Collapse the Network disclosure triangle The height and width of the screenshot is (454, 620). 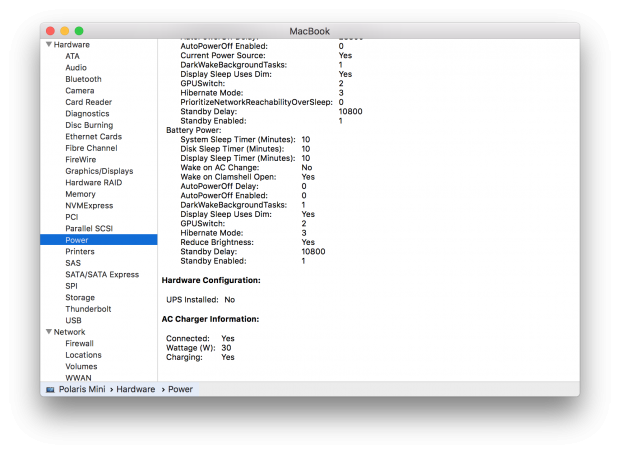click(x=49, y=331)
